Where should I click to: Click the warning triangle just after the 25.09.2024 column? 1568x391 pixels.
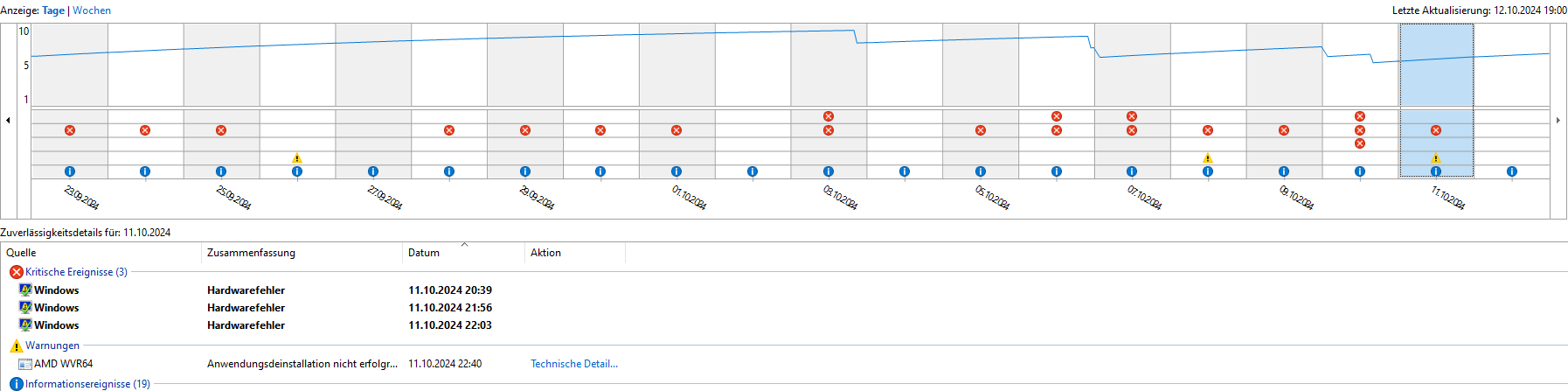[297, 158]
